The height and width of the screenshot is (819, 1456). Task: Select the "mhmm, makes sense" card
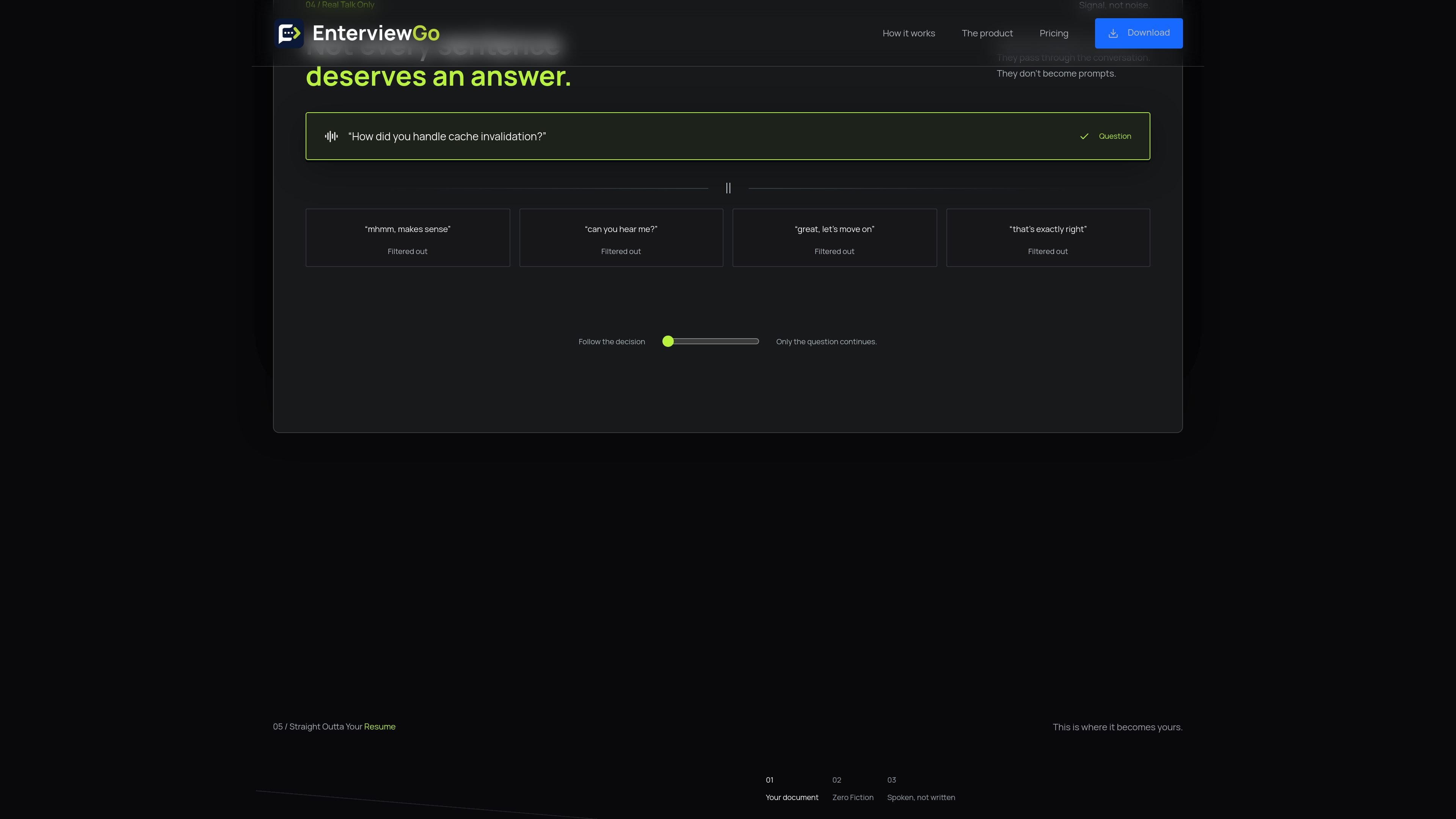(408, 238)
